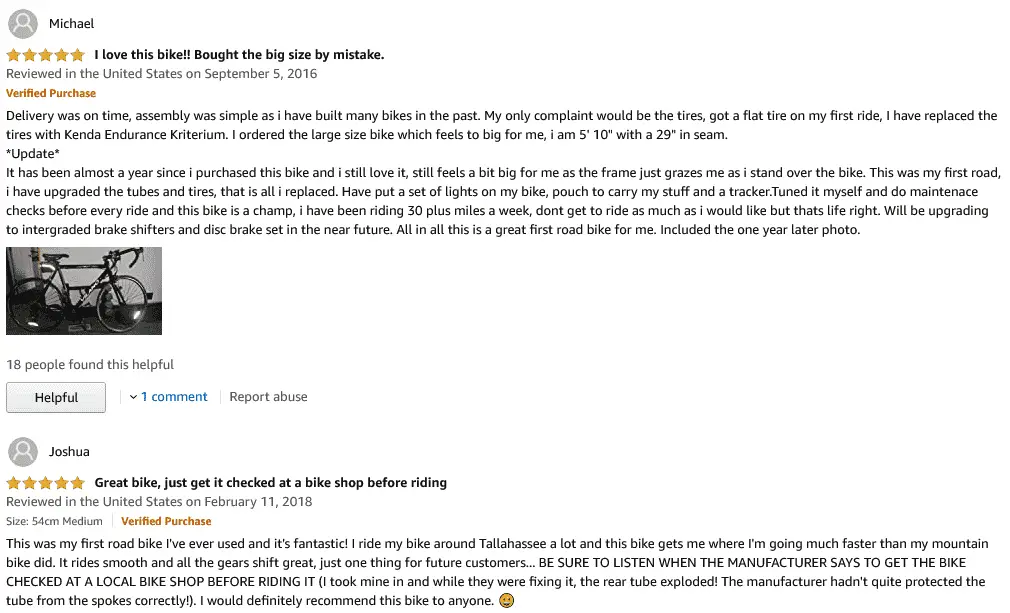Viewport: 1010px width, 613px height.
Task: Click the February 11, 2018 review date
Action: [258, 502]
